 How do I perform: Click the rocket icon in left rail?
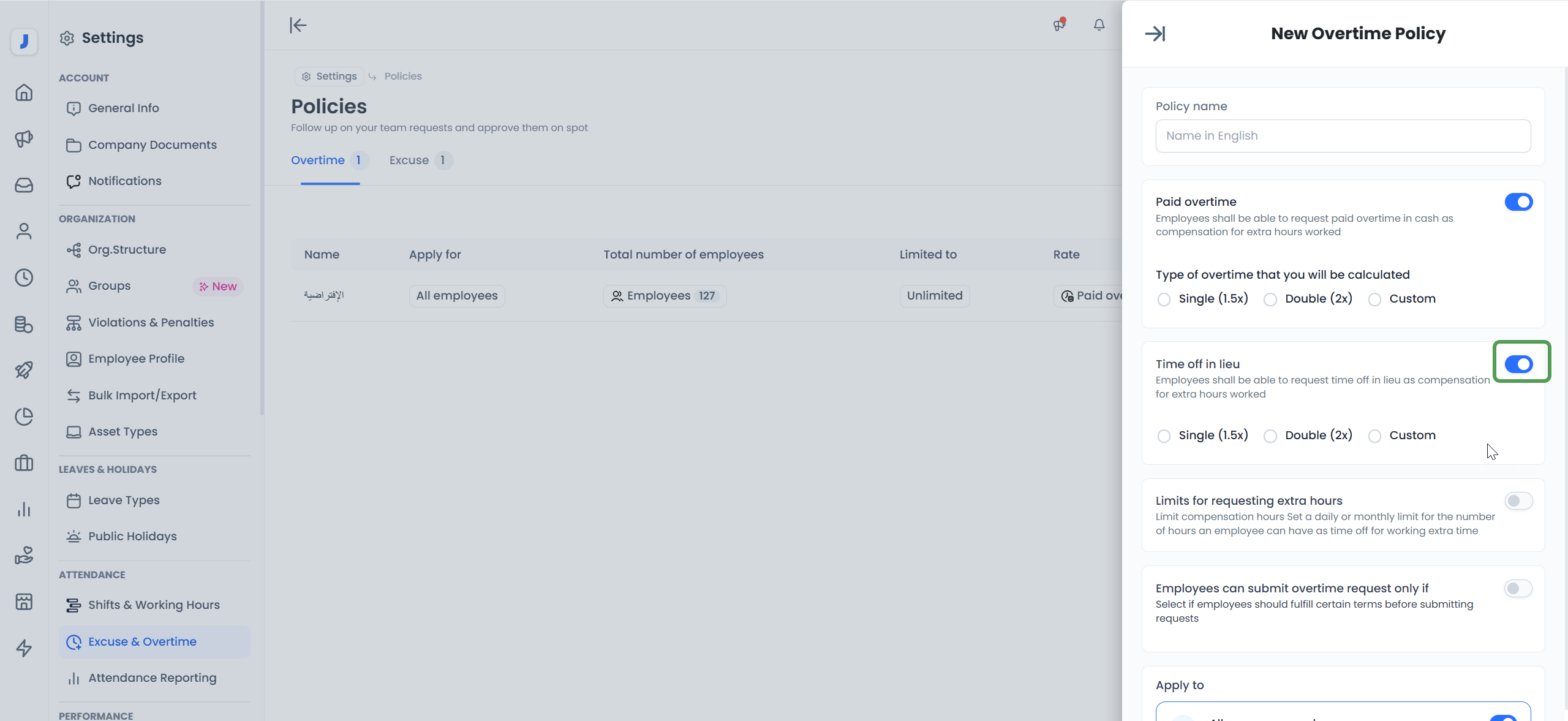(24, 370)
